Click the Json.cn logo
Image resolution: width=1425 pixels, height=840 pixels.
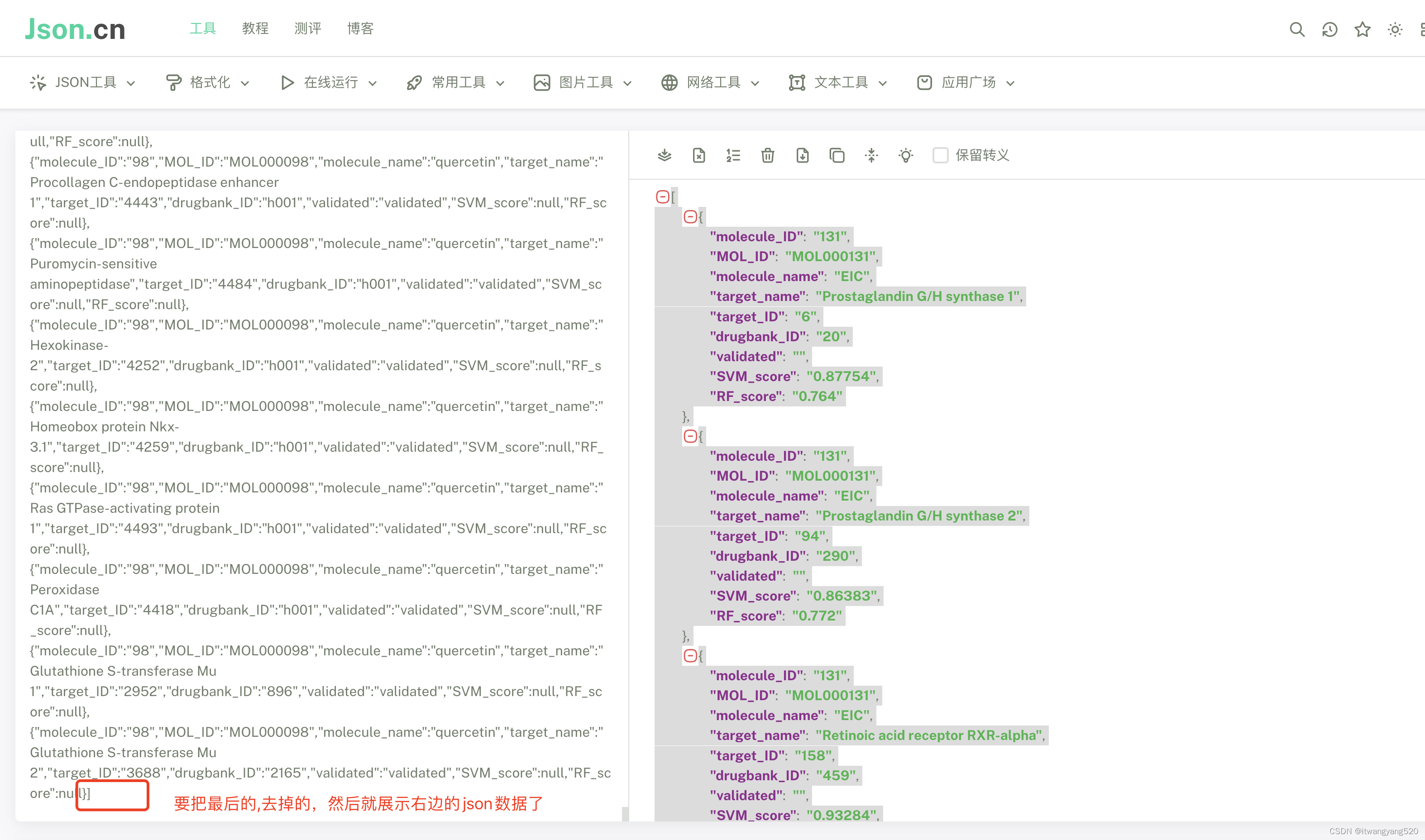click(x=75, y=29)
